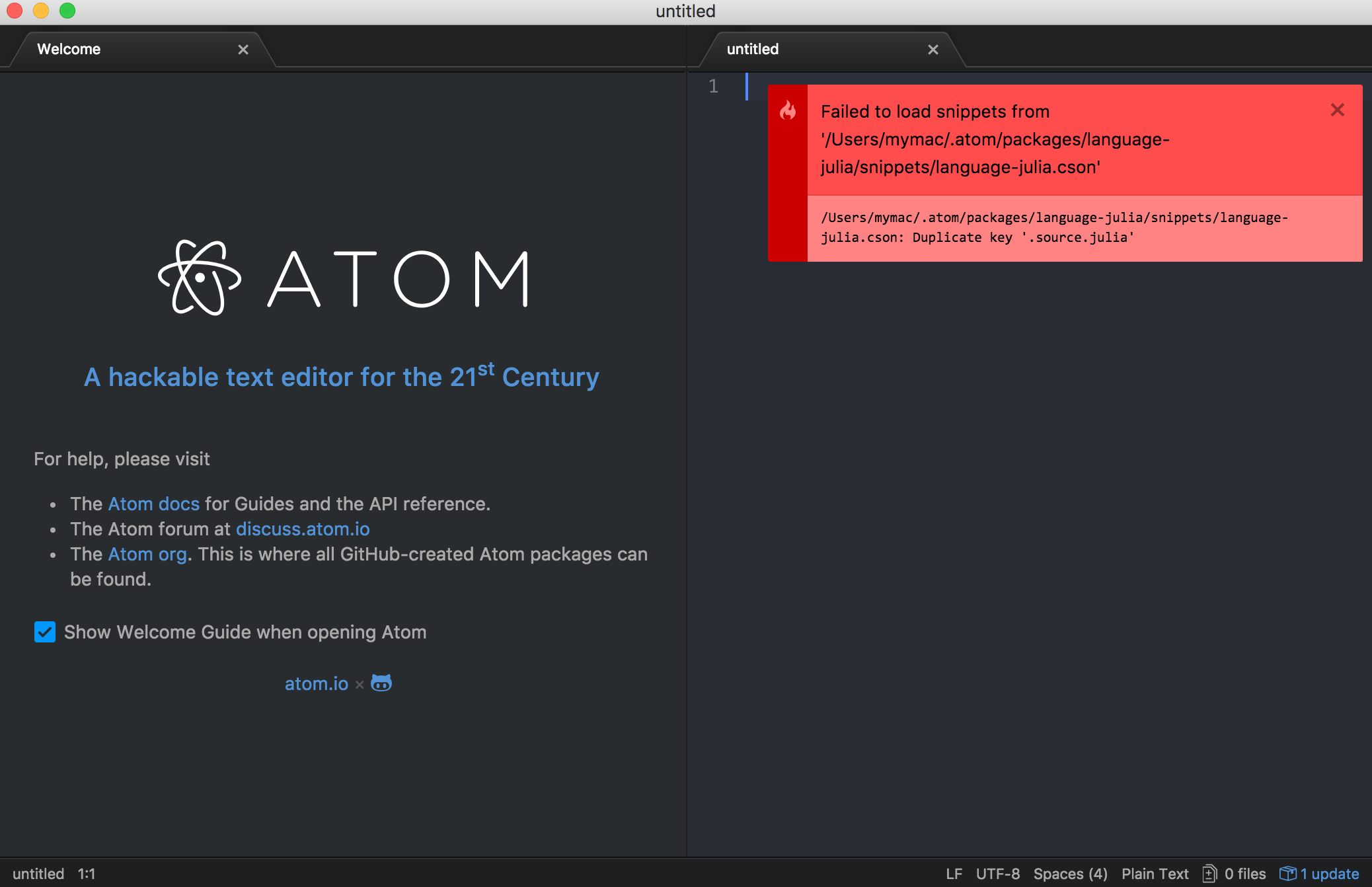Open the Plain Text grammar selector

click(x=1155, y=873)
